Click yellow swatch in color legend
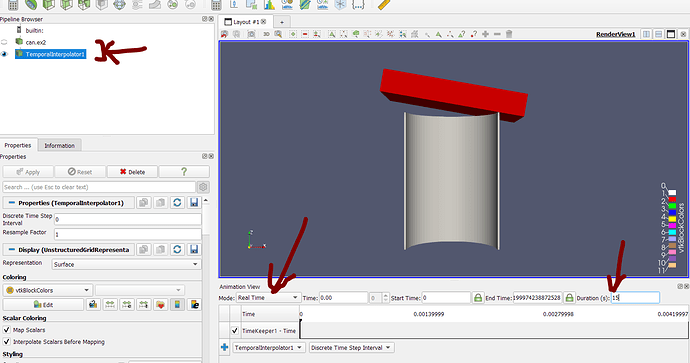This screenshot has width=690, height=363. tap(672, 219)
